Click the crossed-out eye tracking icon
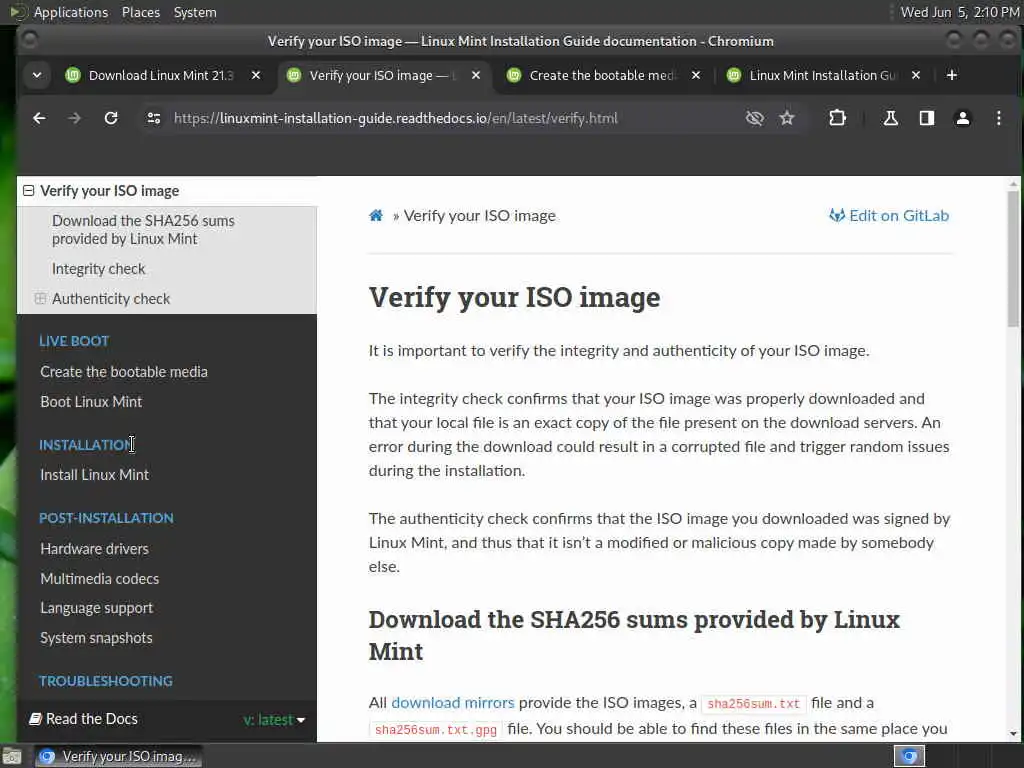 754,118
